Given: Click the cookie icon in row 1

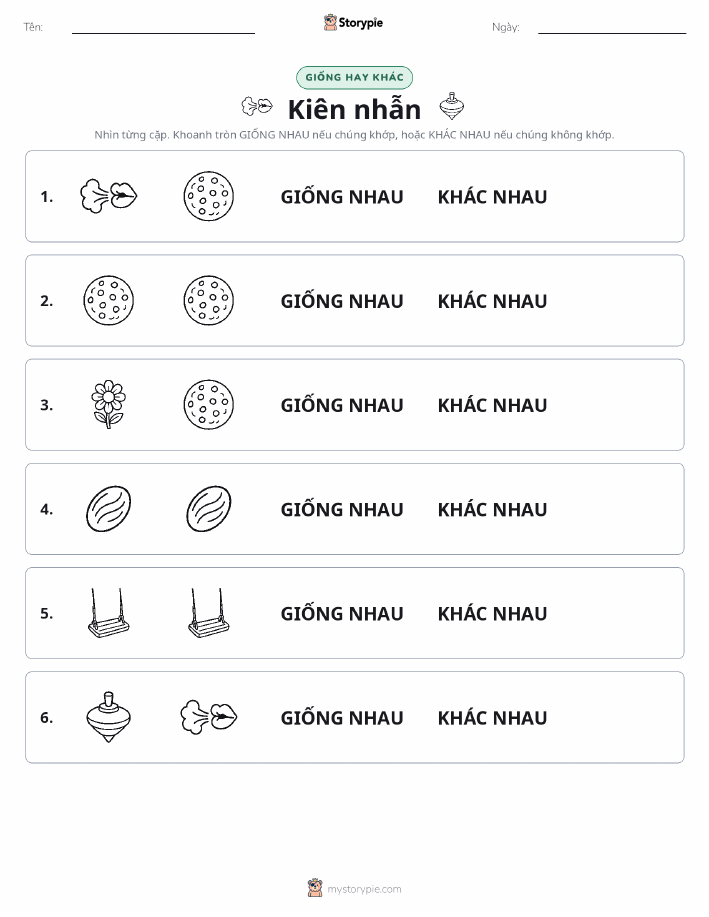Looking at the screenshot, I should point(209,196).
